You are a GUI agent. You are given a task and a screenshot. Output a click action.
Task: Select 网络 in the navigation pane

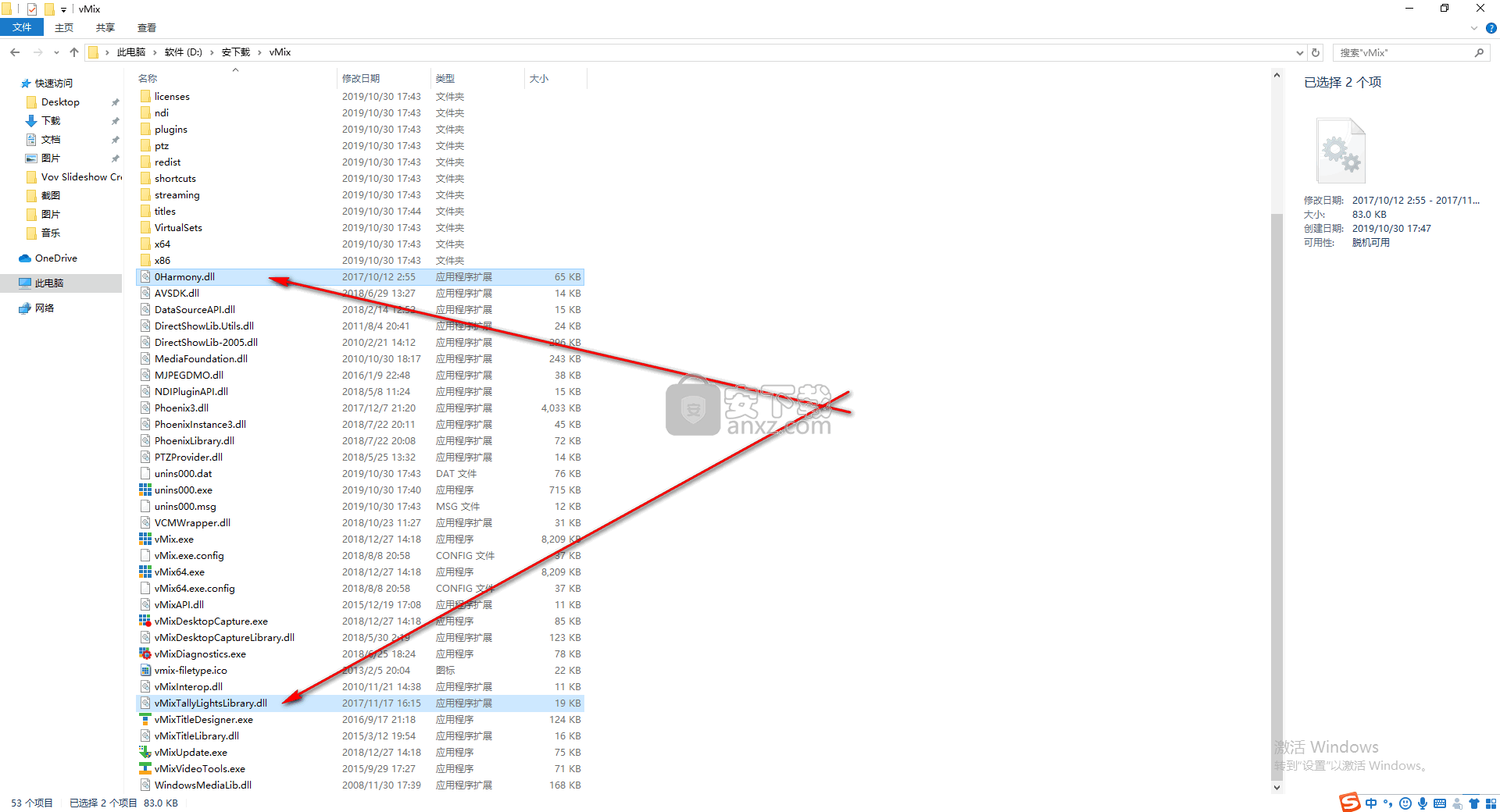pyautogui.click(x=45, y=308)
